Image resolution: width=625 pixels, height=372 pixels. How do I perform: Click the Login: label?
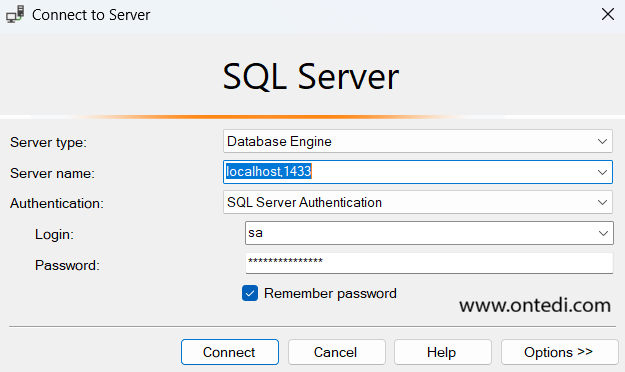tap(54, 234)
